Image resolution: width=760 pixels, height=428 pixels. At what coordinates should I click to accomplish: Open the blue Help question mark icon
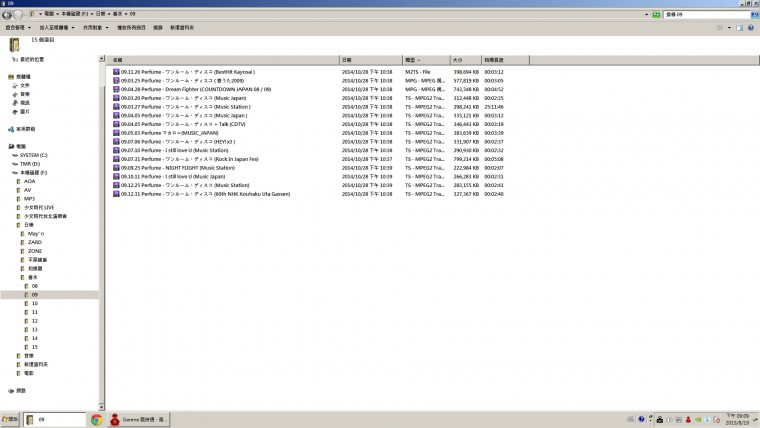tap(751, 28)
